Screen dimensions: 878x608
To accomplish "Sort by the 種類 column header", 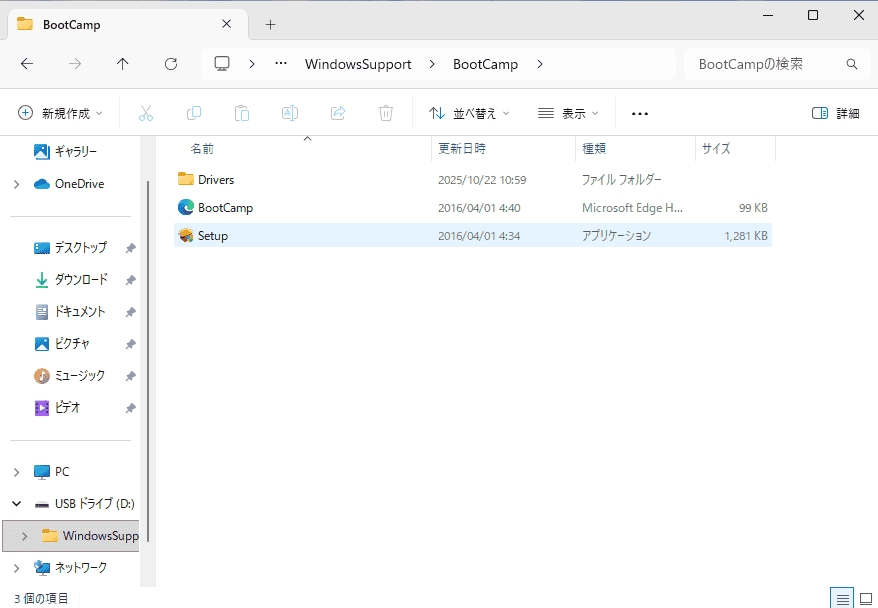I will pyautogui.click(x=594, y=148).
